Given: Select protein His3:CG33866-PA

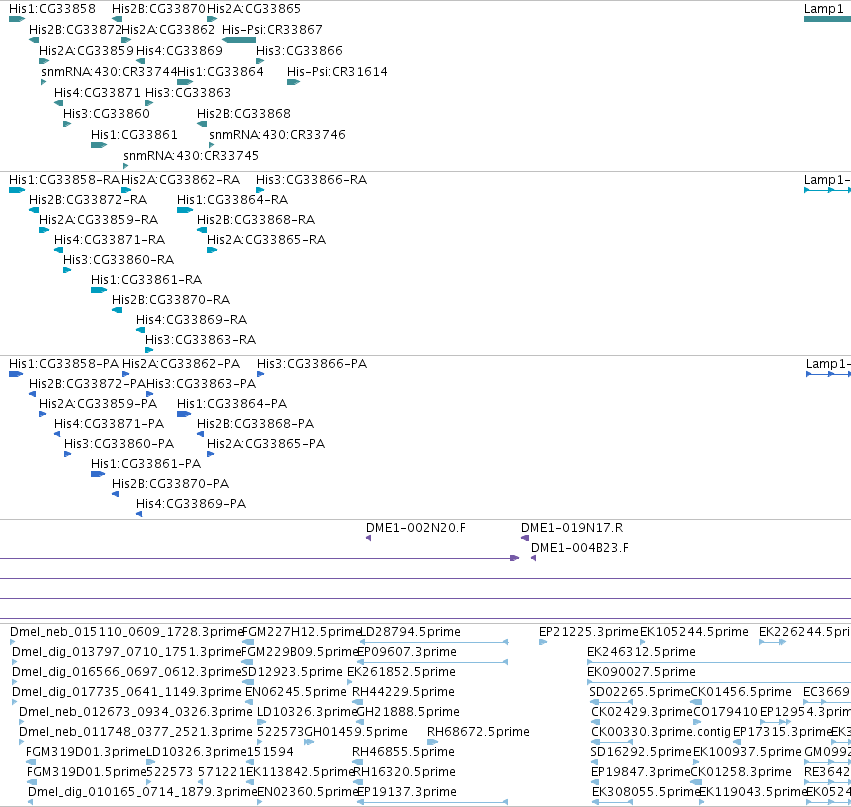Looking at the screenshot, I should [312, 364].
